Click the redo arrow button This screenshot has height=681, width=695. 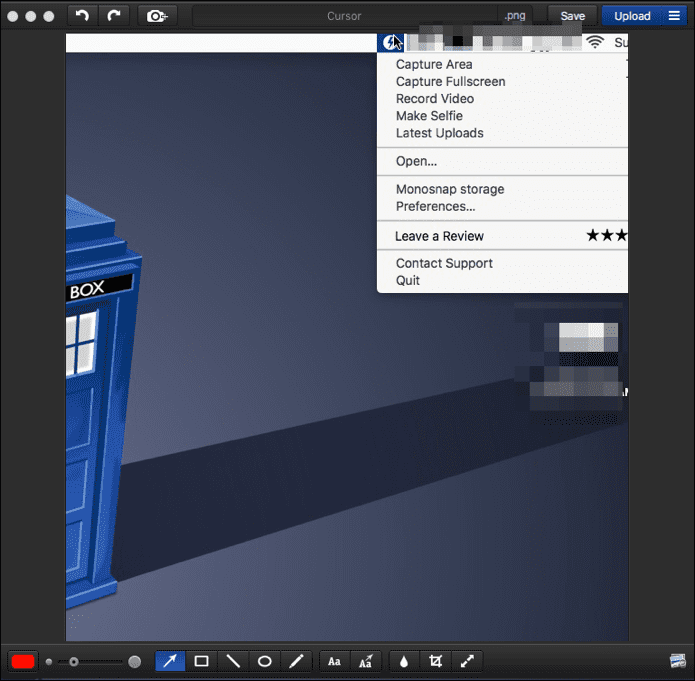coord(114,16)
